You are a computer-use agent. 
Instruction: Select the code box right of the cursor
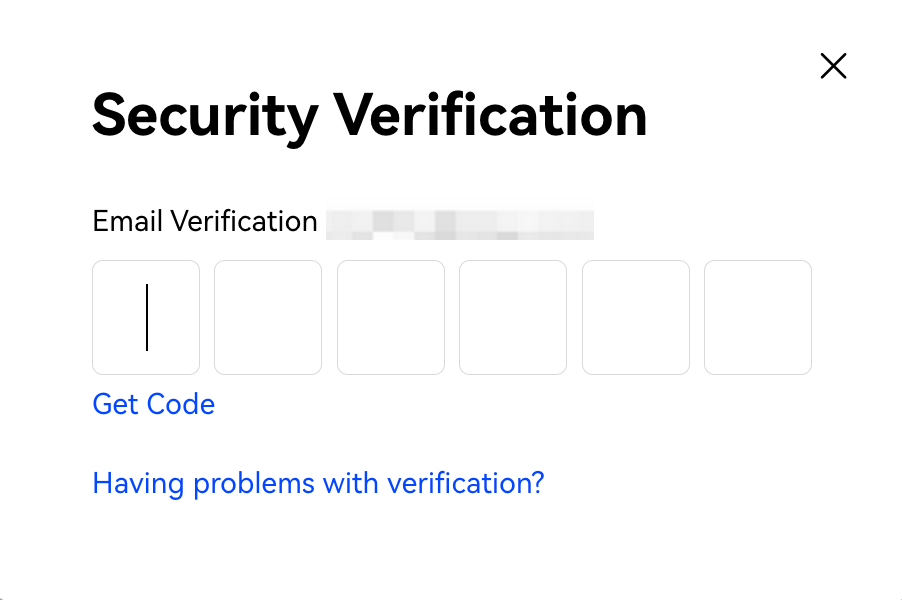pyautogui.click(x=268, y=317)
